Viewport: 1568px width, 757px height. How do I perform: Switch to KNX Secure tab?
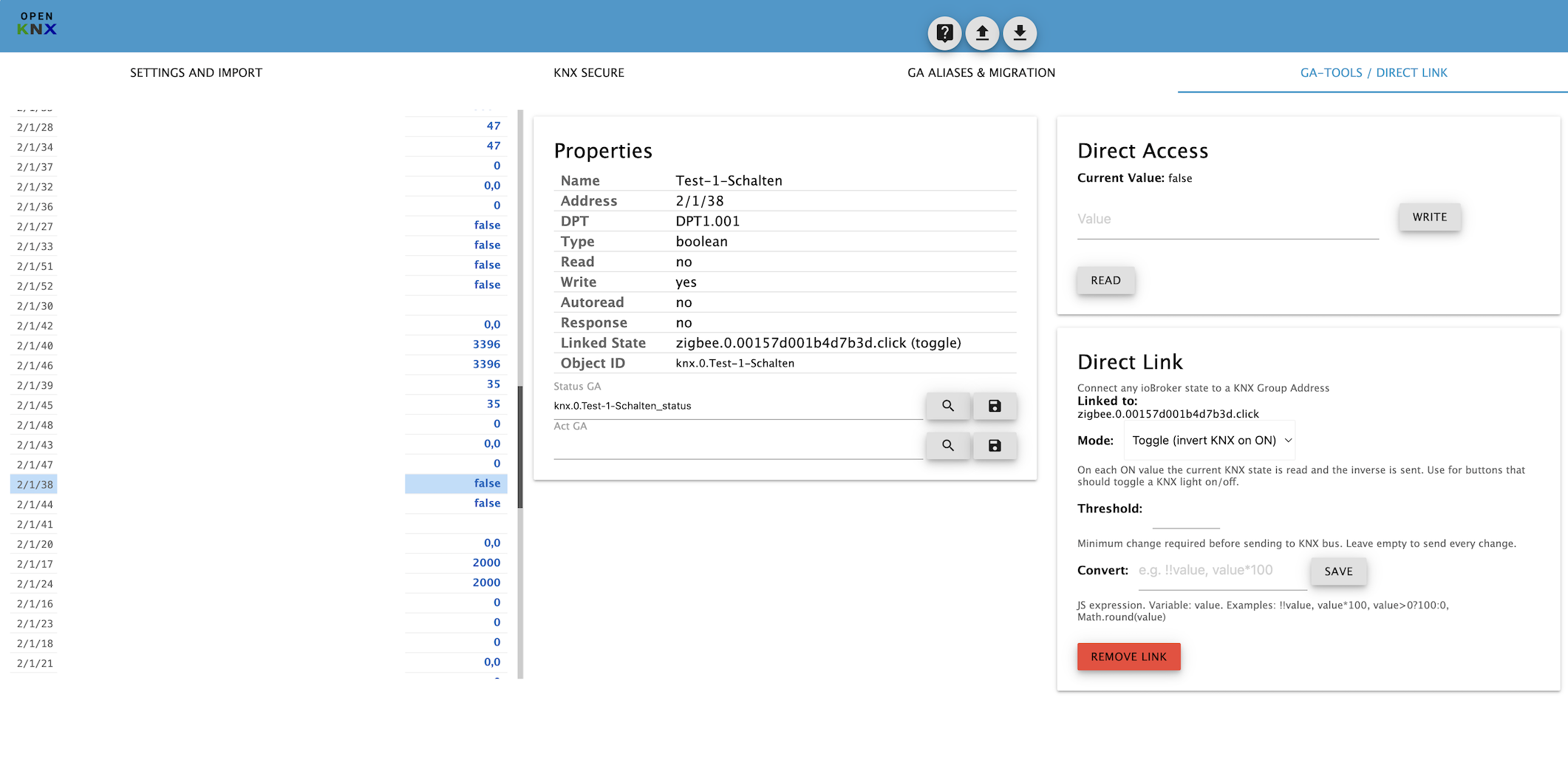coord(589,72)
